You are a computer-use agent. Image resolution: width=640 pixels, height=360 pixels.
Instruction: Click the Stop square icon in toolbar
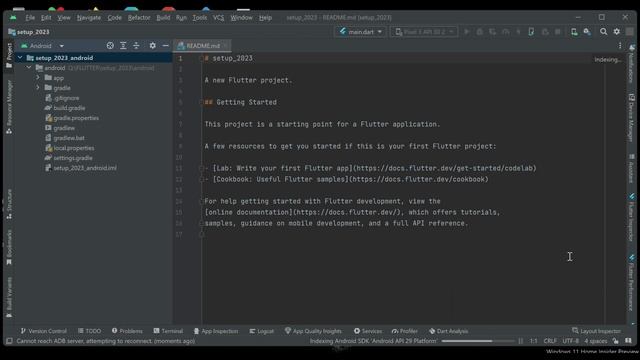(x=558, y=32)
